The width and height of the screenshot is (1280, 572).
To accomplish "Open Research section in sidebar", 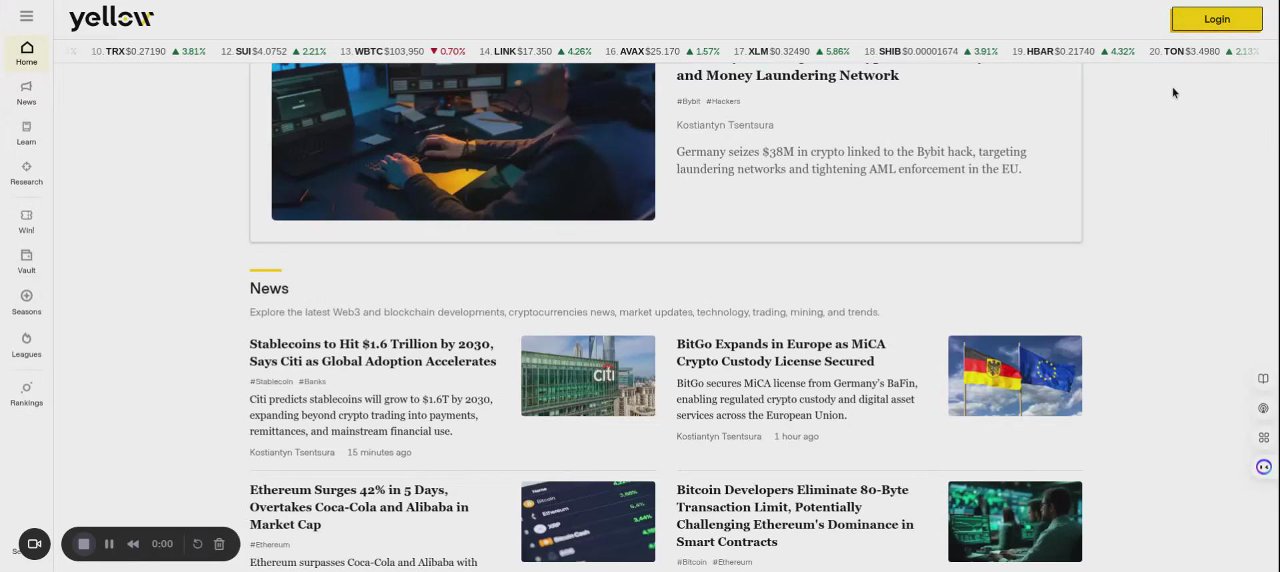I will tap(26, 174).
